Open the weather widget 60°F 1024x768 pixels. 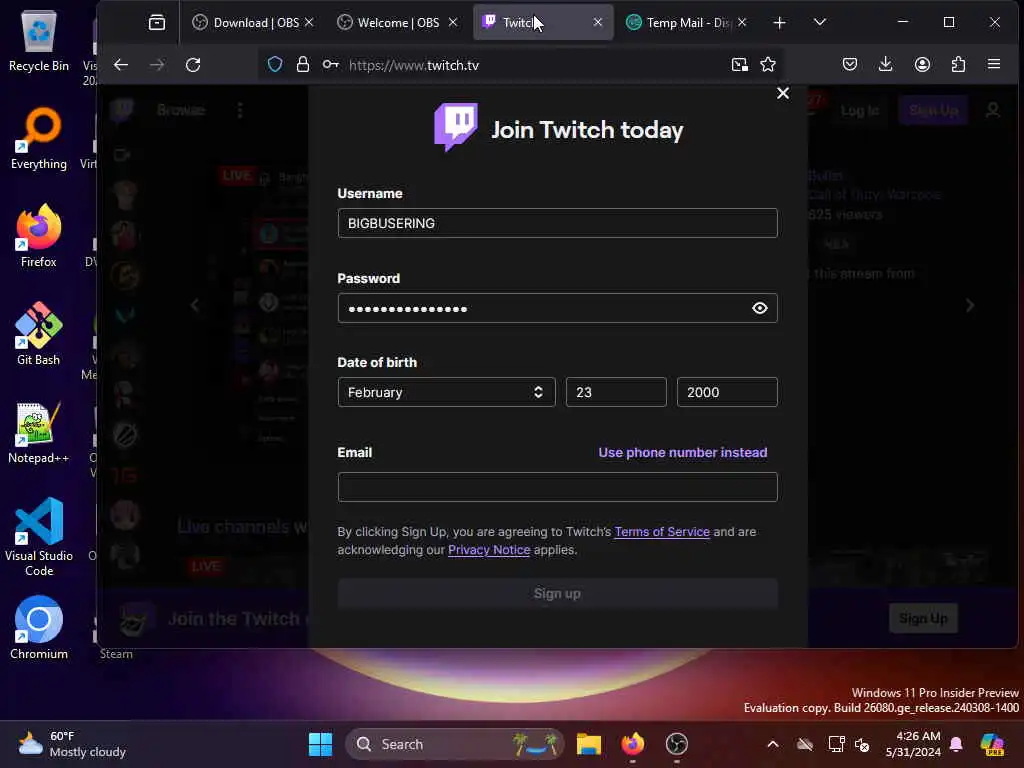coord(72,744)
